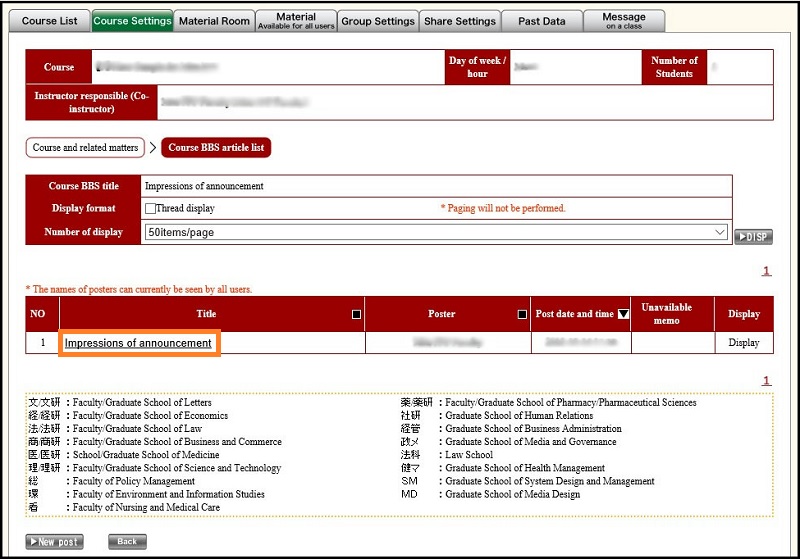Click page 1 link below the table
The height and width of the screenshot is (559, 800).
point(766,381)
